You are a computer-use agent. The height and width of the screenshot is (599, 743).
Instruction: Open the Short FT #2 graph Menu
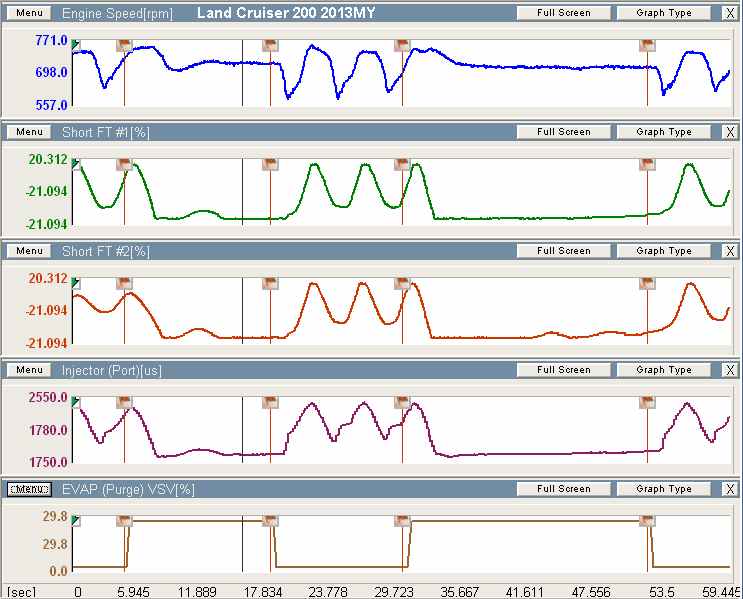(29, 251)
